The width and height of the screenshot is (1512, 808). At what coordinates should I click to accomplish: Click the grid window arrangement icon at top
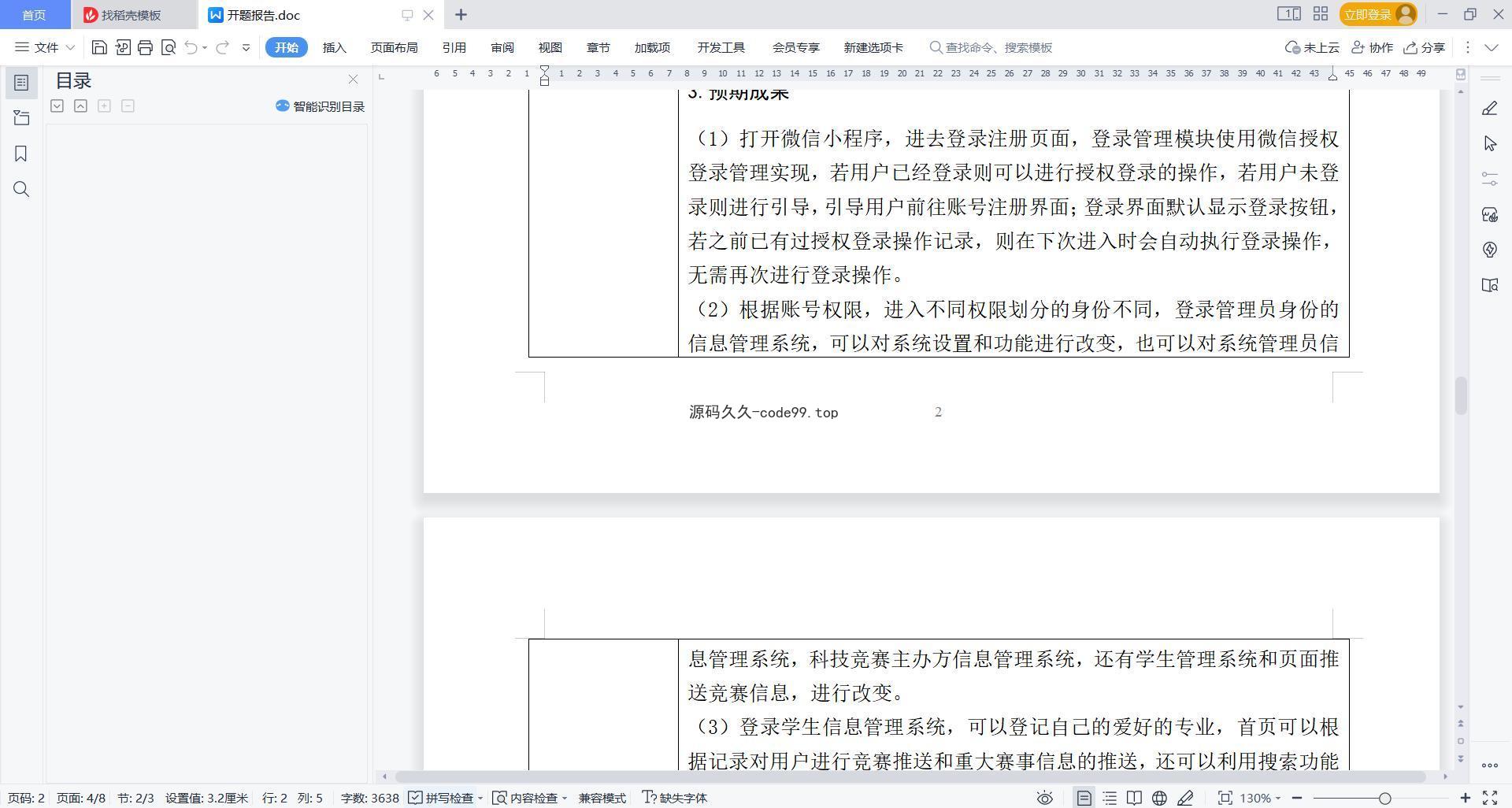[1321, 14]
